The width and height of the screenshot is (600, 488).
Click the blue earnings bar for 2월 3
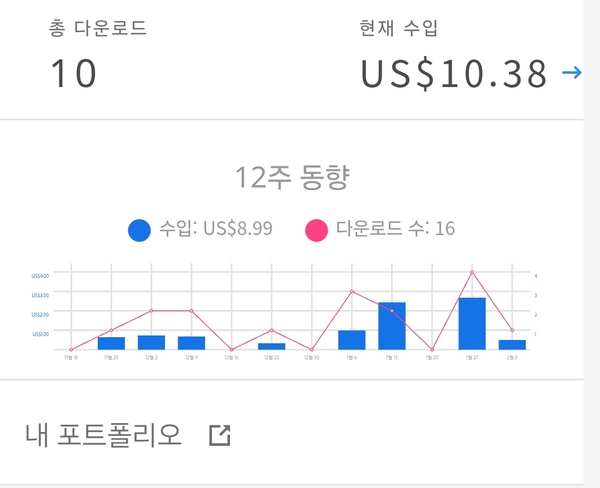512,344
